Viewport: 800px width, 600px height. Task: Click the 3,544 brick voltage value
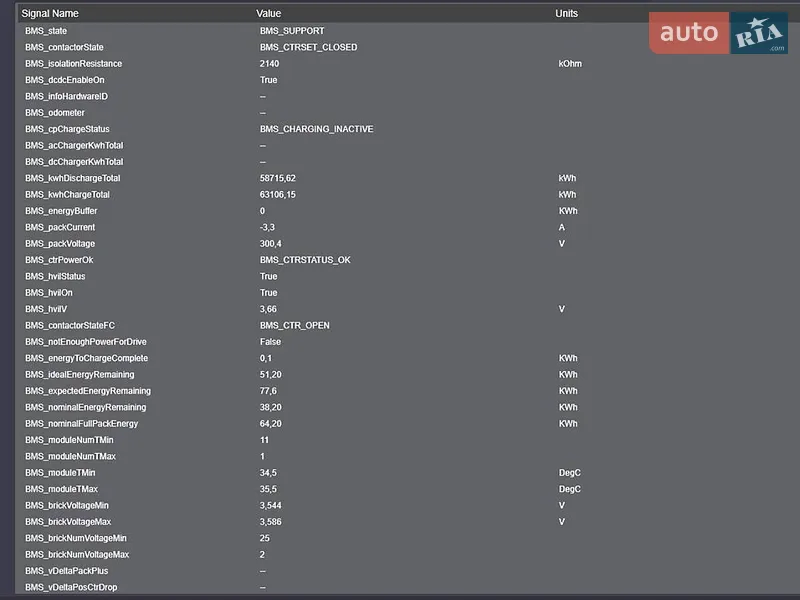coord(270,505)
